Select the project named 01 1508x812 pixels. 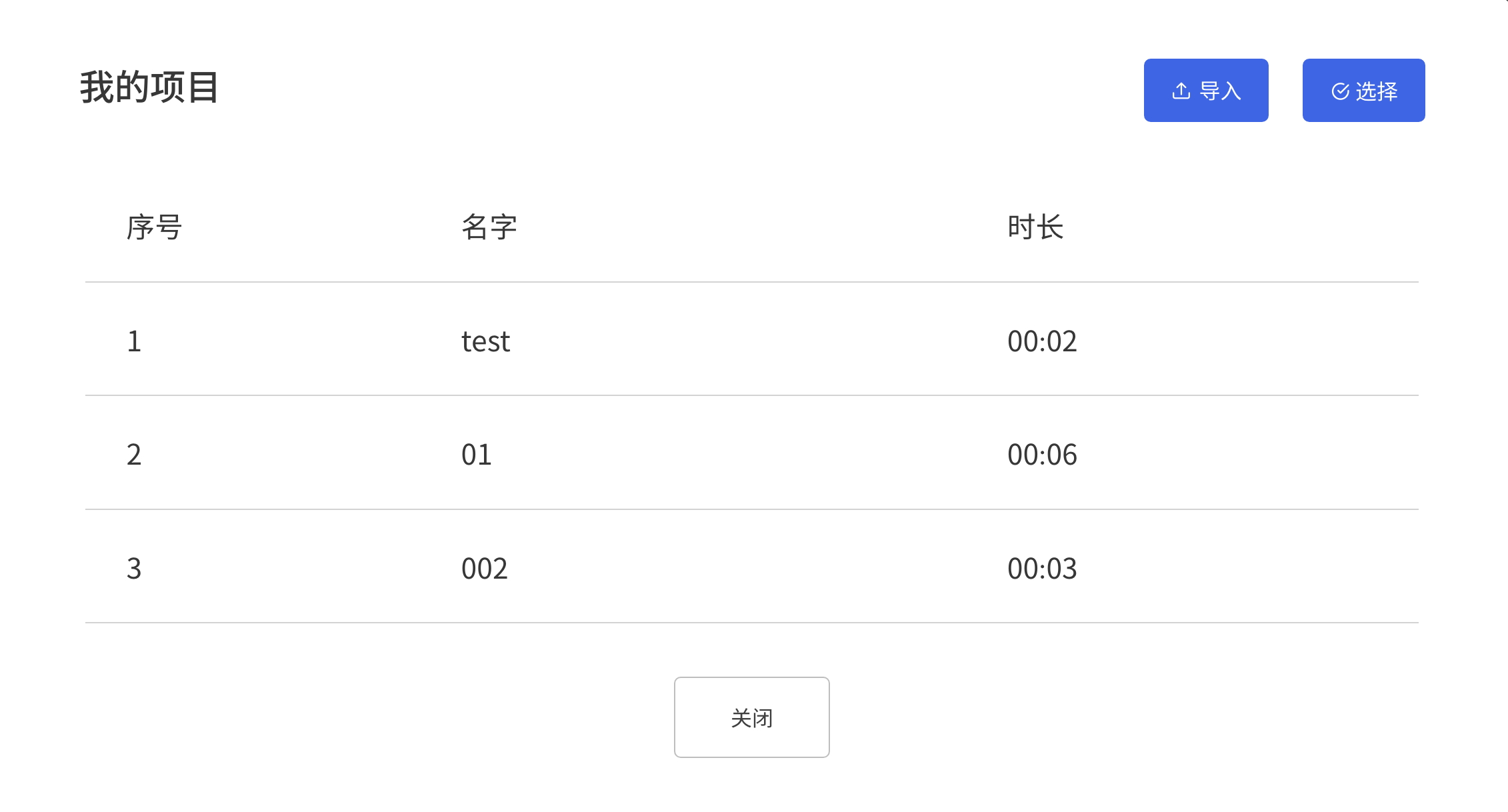(x=476, y=455)
